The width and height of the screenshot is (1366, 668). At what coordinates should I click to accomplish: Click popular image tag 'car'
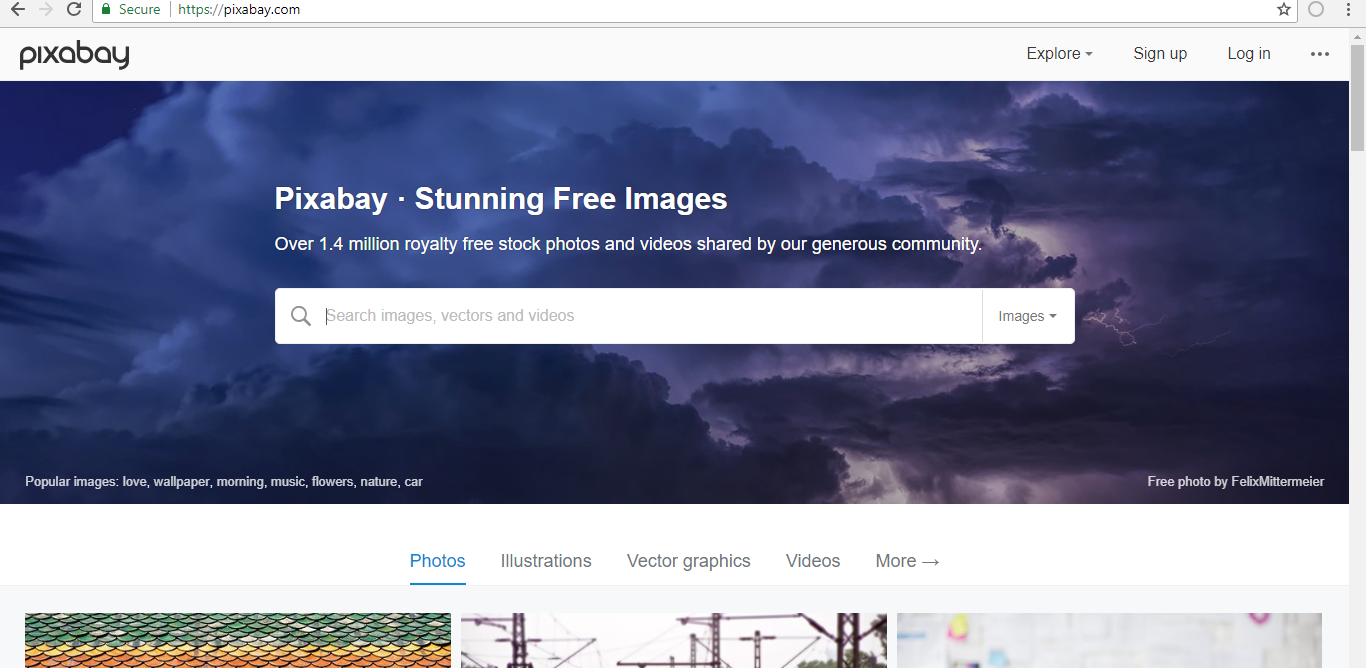point(413,482)
